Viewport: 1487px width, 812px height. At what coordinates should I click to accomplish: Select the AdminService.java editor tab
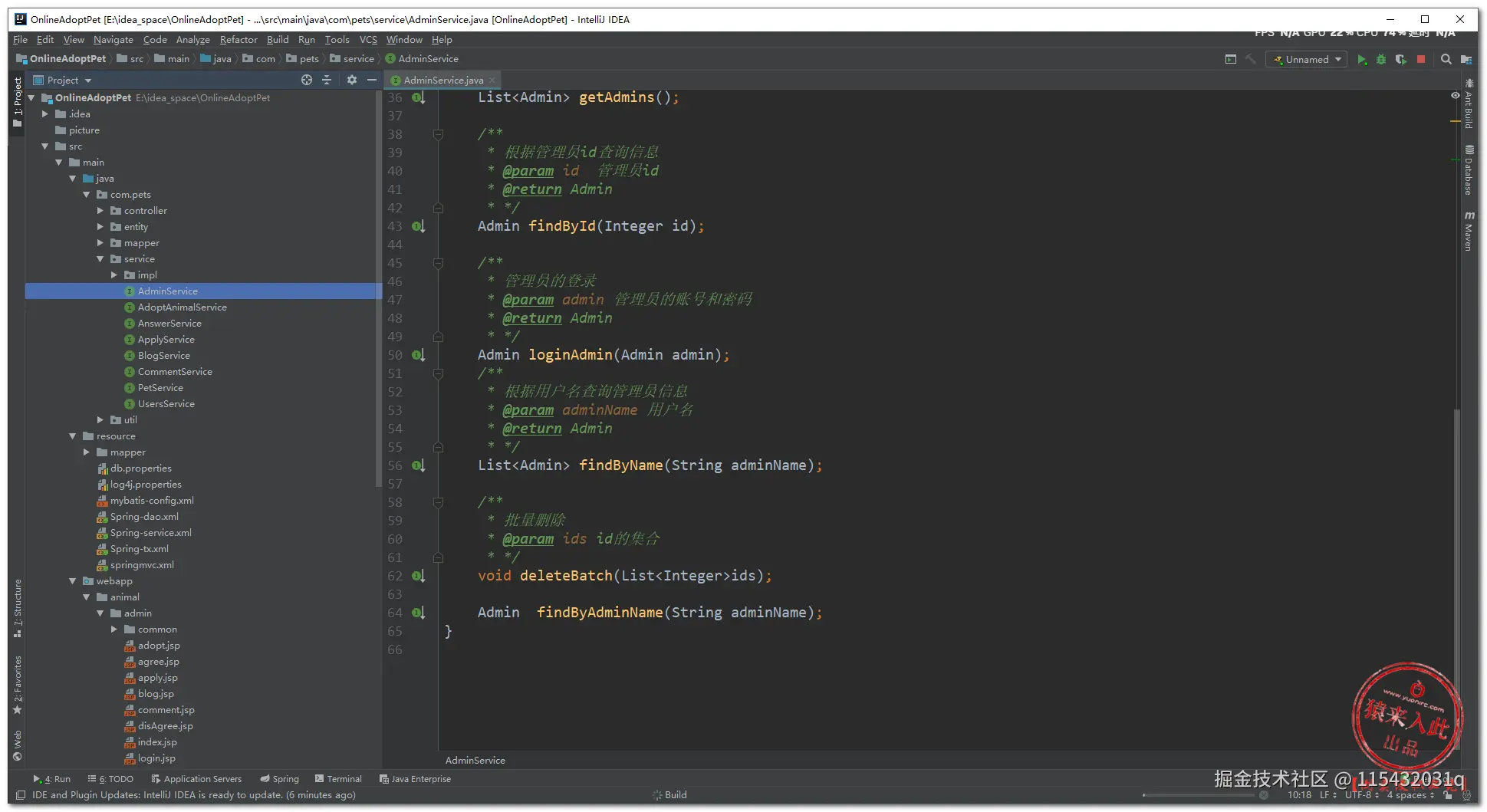(x=443, y=80)
